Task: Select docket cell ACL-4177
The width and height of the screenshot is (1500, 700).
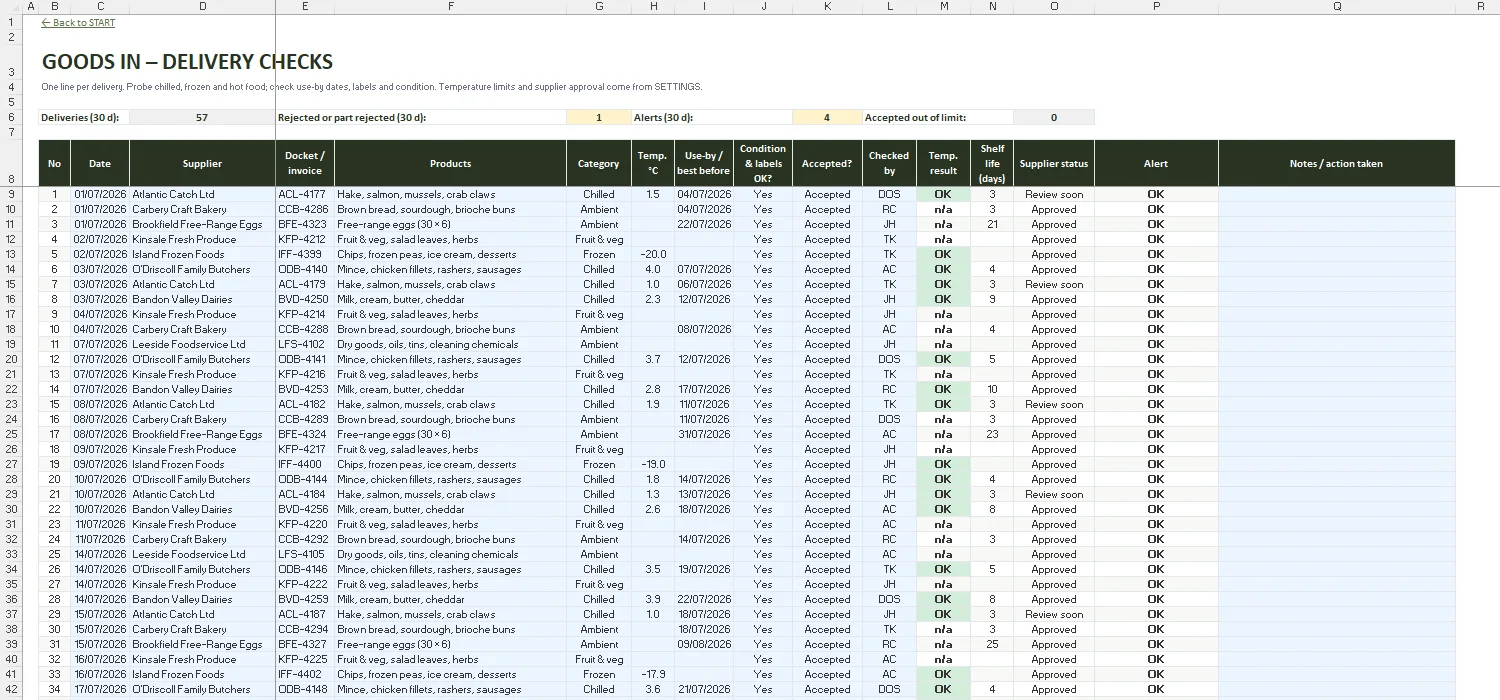Action: [x=305, y=194]
